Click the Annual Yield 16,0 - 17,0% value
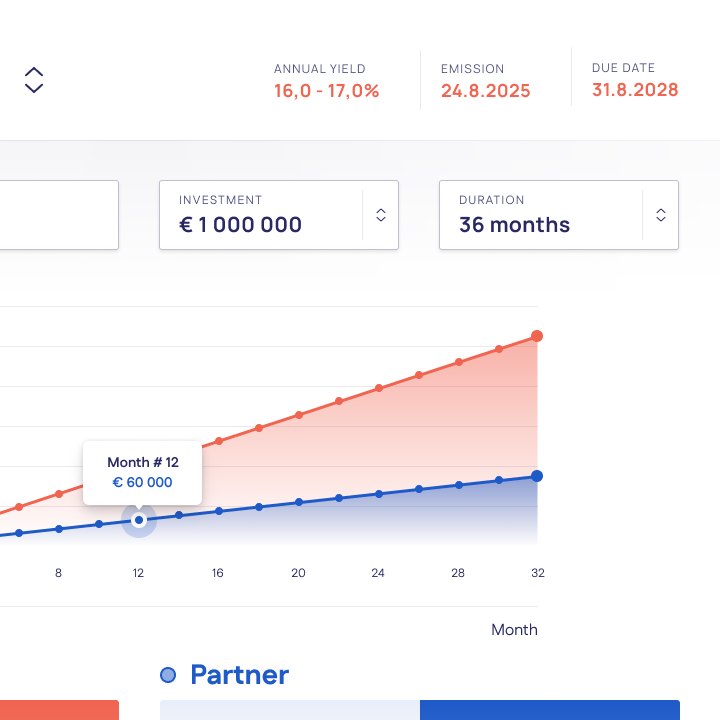 coord(326,91)
